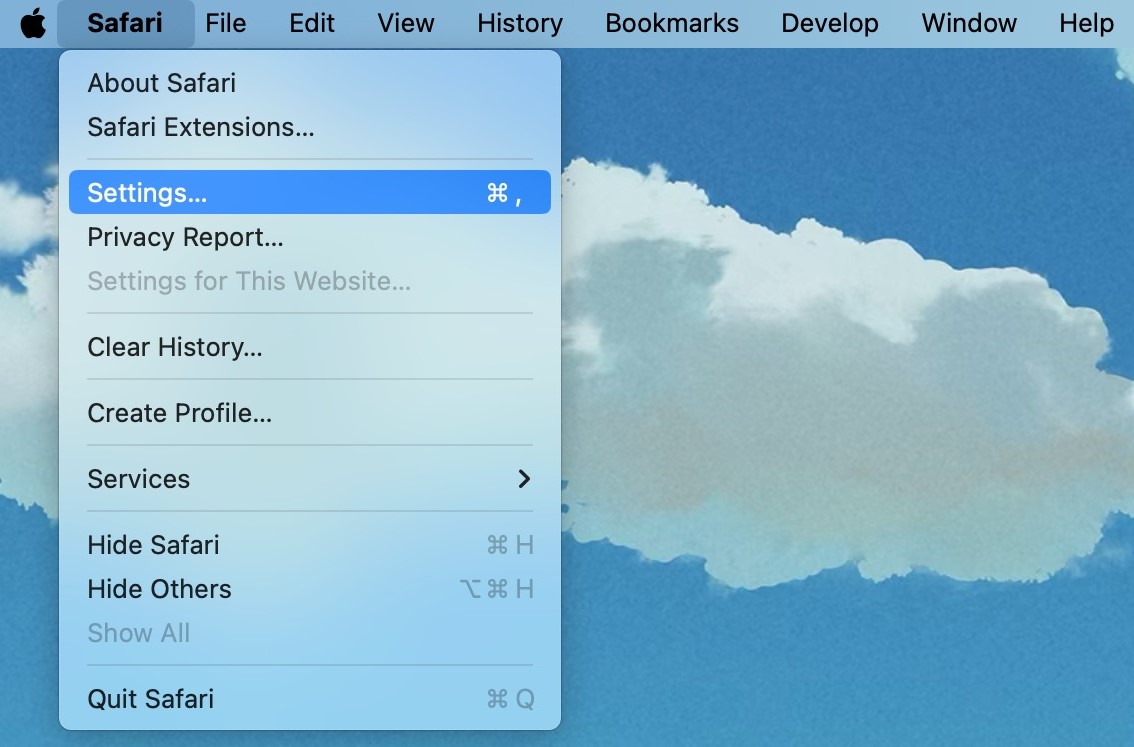1134x747 pixels.
Task: Expand the Services submenu
Action: 310,479
